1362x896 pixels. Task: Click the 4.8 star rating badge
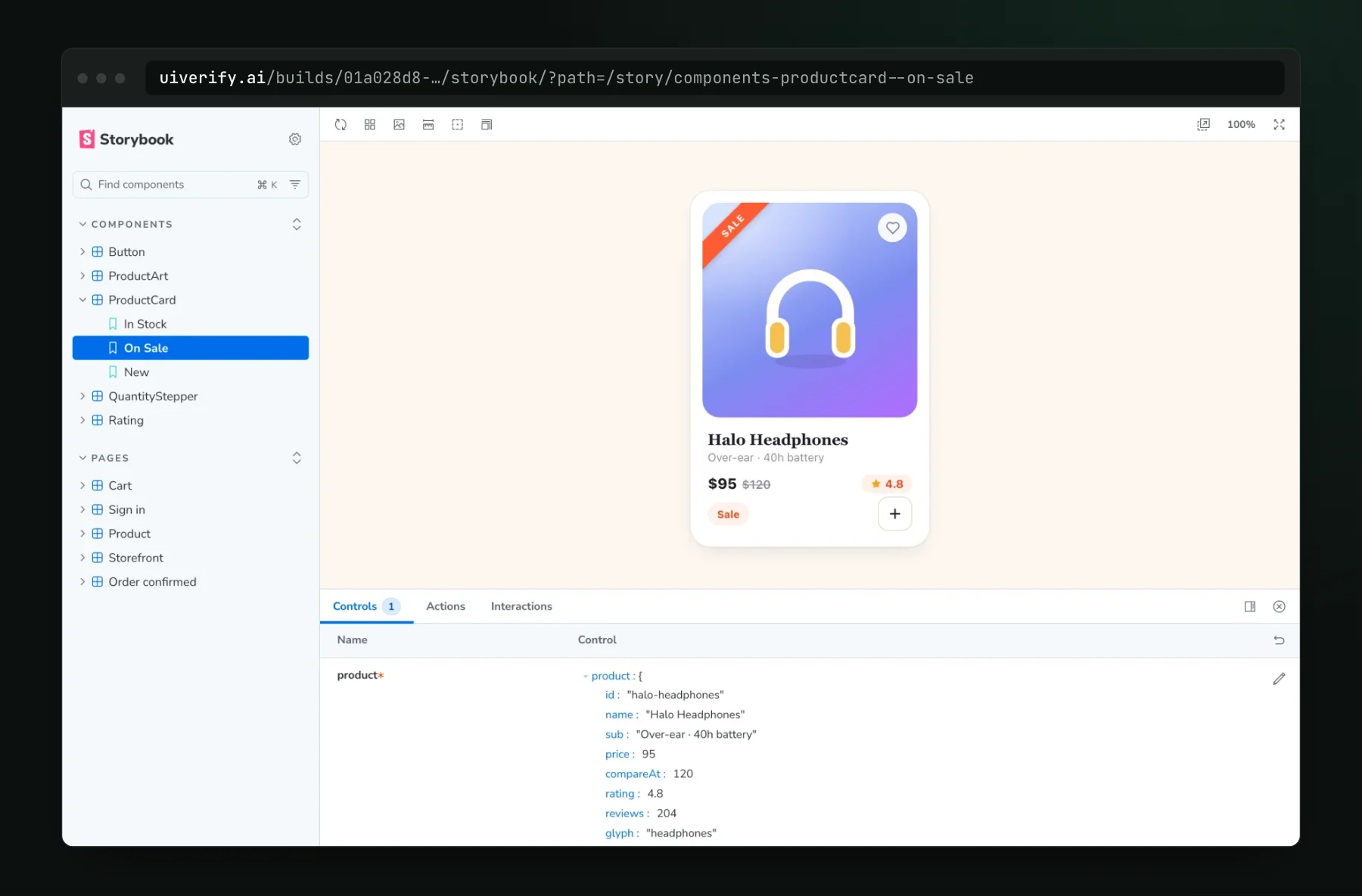[887, 484]
